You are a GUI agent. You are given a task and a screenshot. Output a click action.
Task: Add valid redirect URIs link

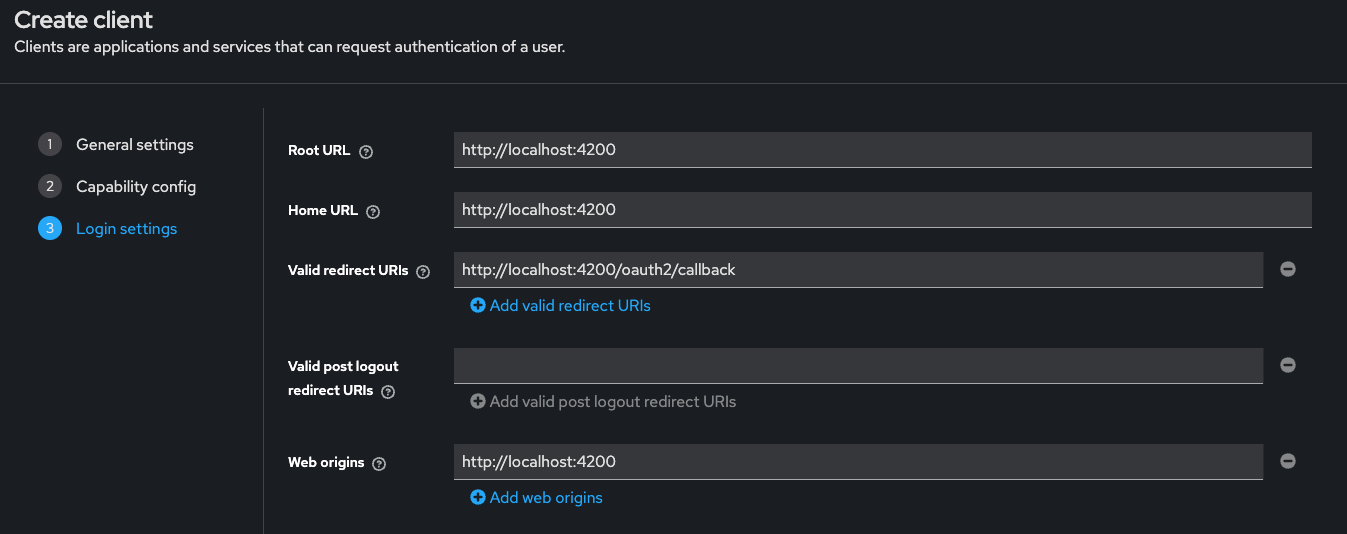(x=570, y=305)
